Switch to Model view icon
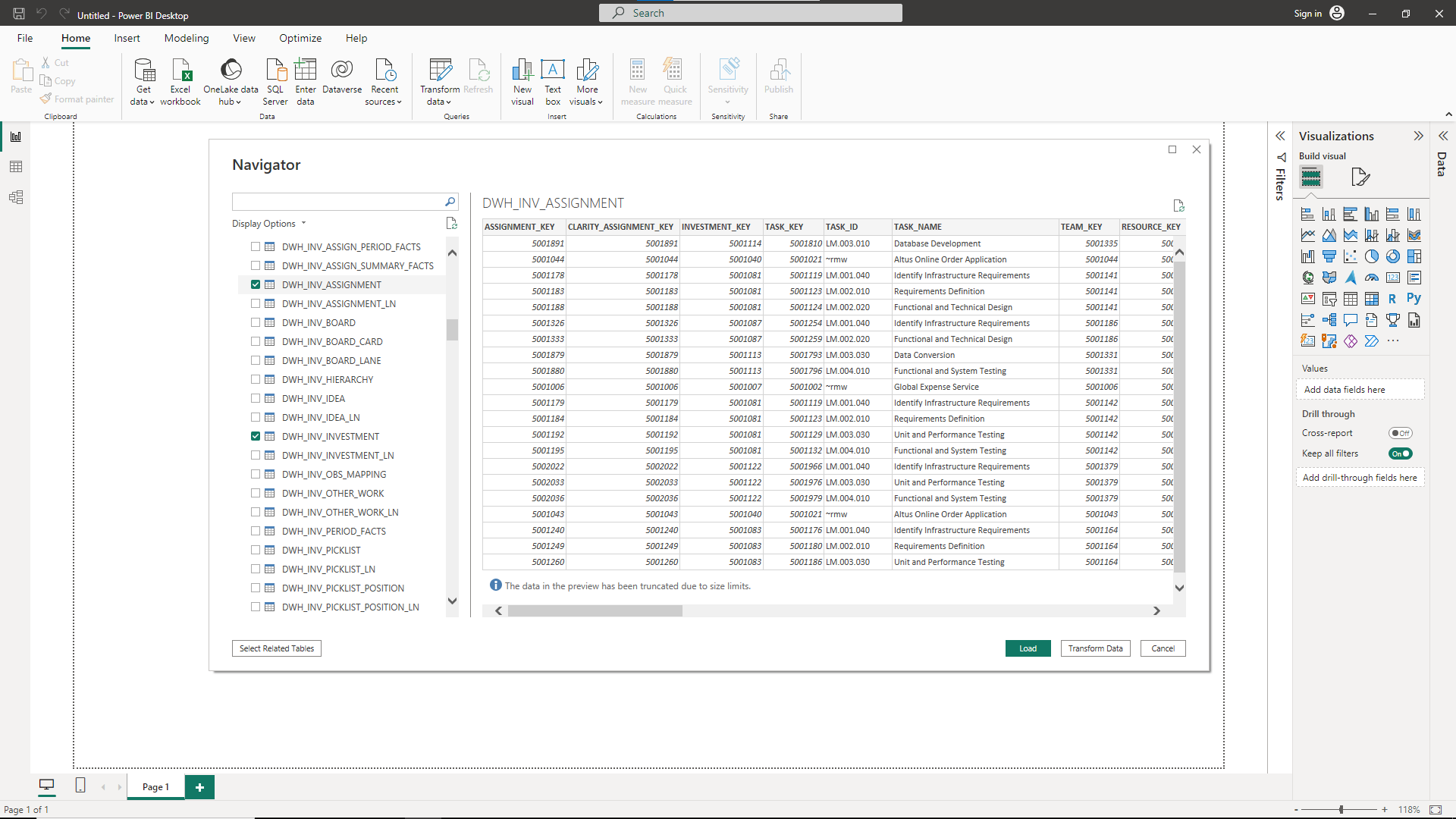 [16, 197]
